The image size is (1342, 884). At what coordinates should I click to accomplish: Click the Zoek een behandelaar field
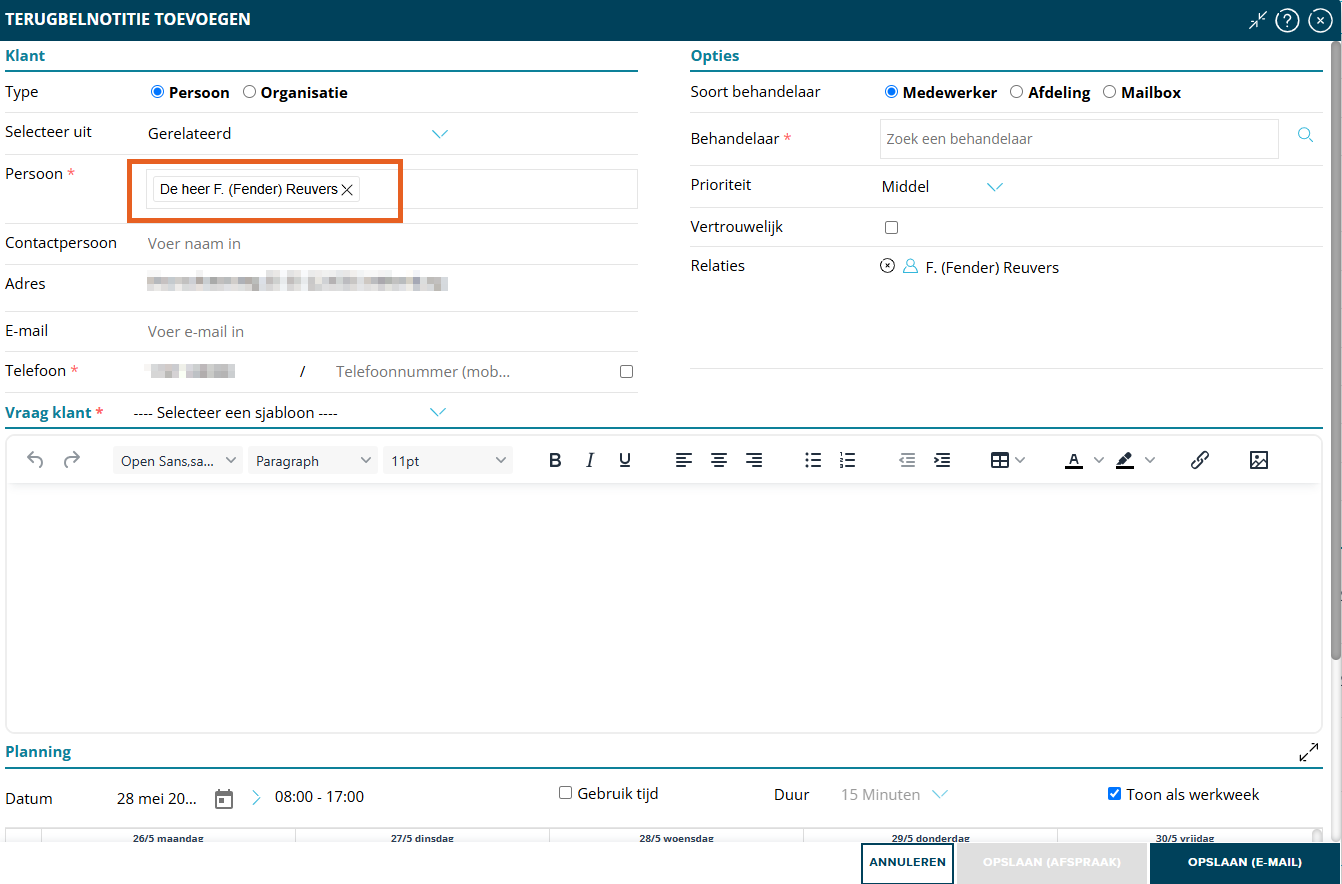[1079, 139]
